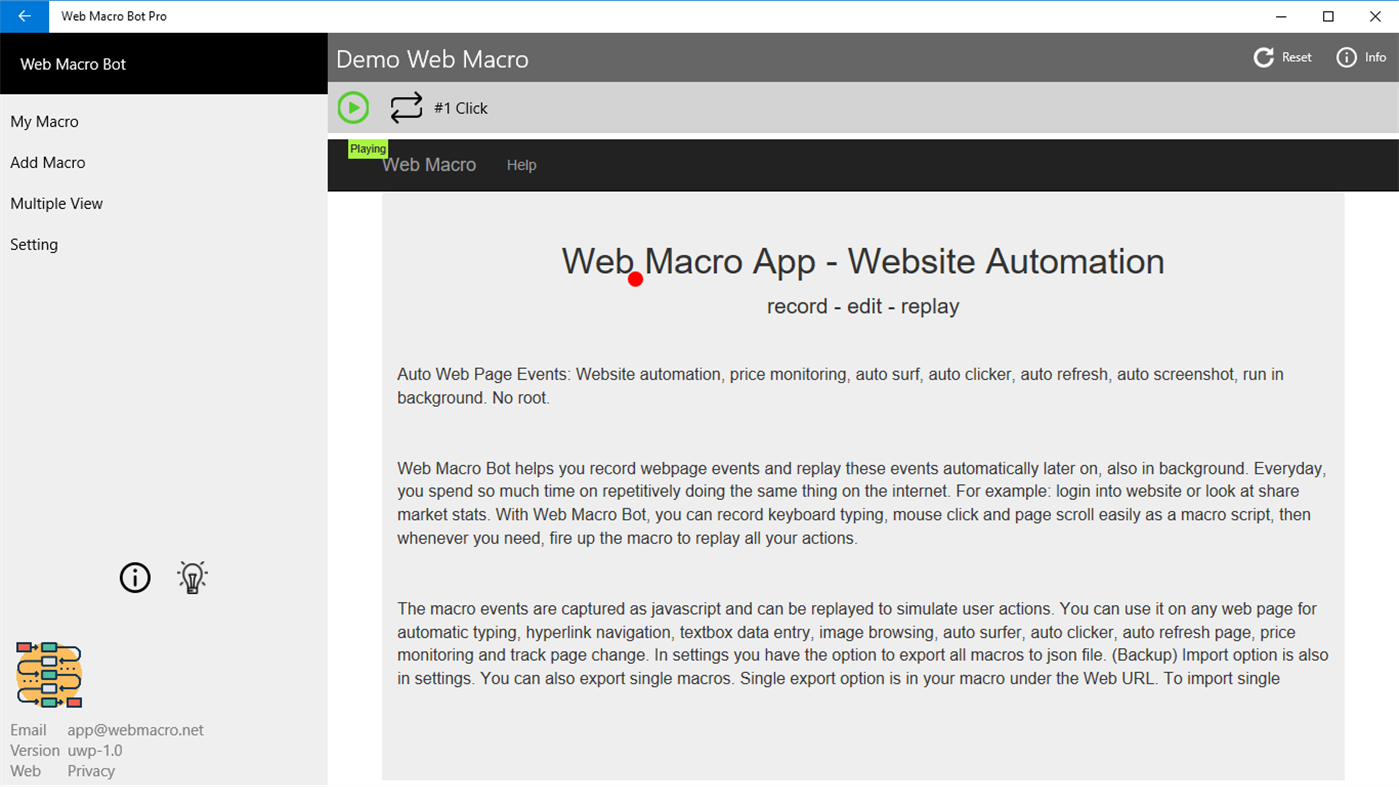Play the Demo Web Macro
1399x787 pixels.
coord(353,107)
